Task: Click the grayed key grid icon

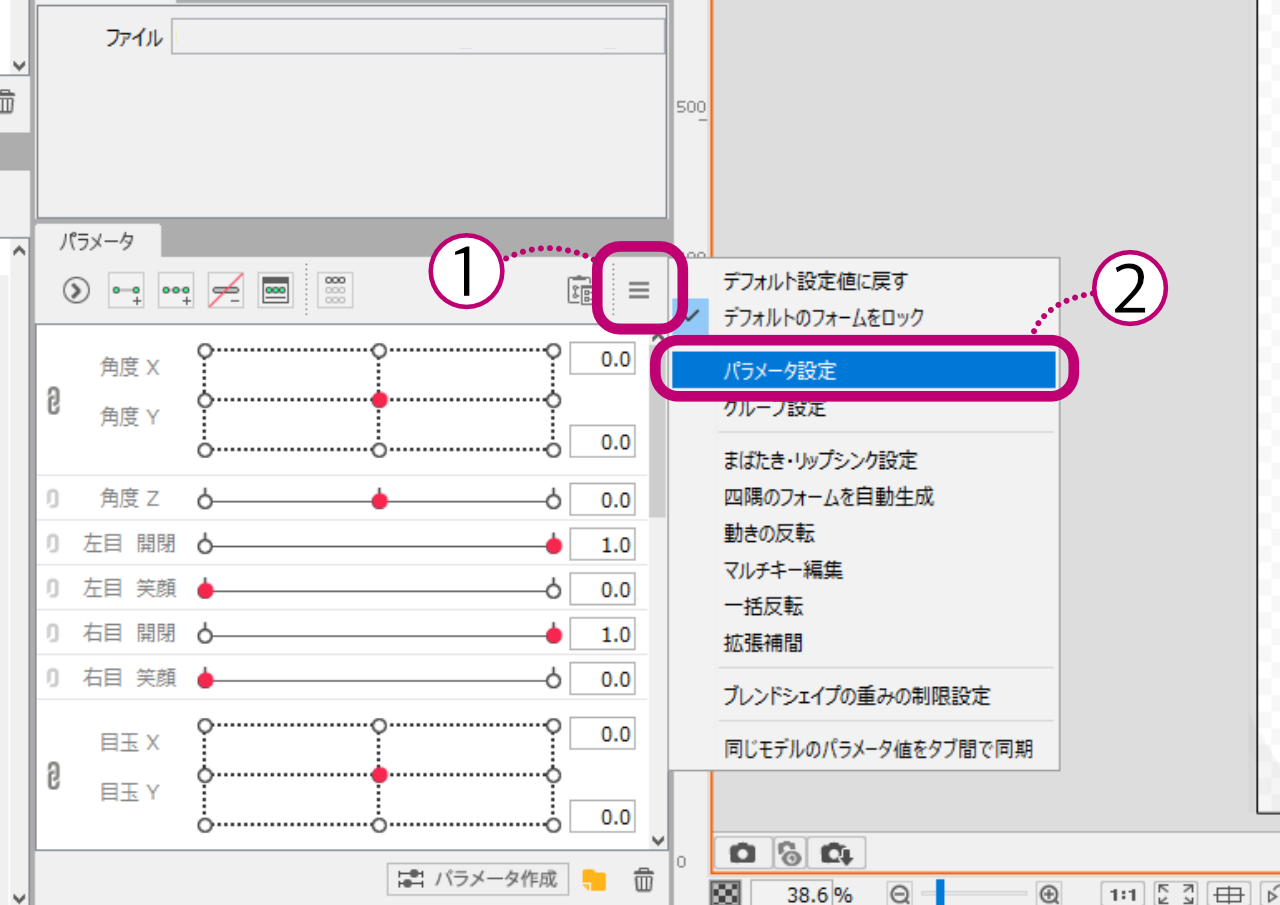Action: 336,290
